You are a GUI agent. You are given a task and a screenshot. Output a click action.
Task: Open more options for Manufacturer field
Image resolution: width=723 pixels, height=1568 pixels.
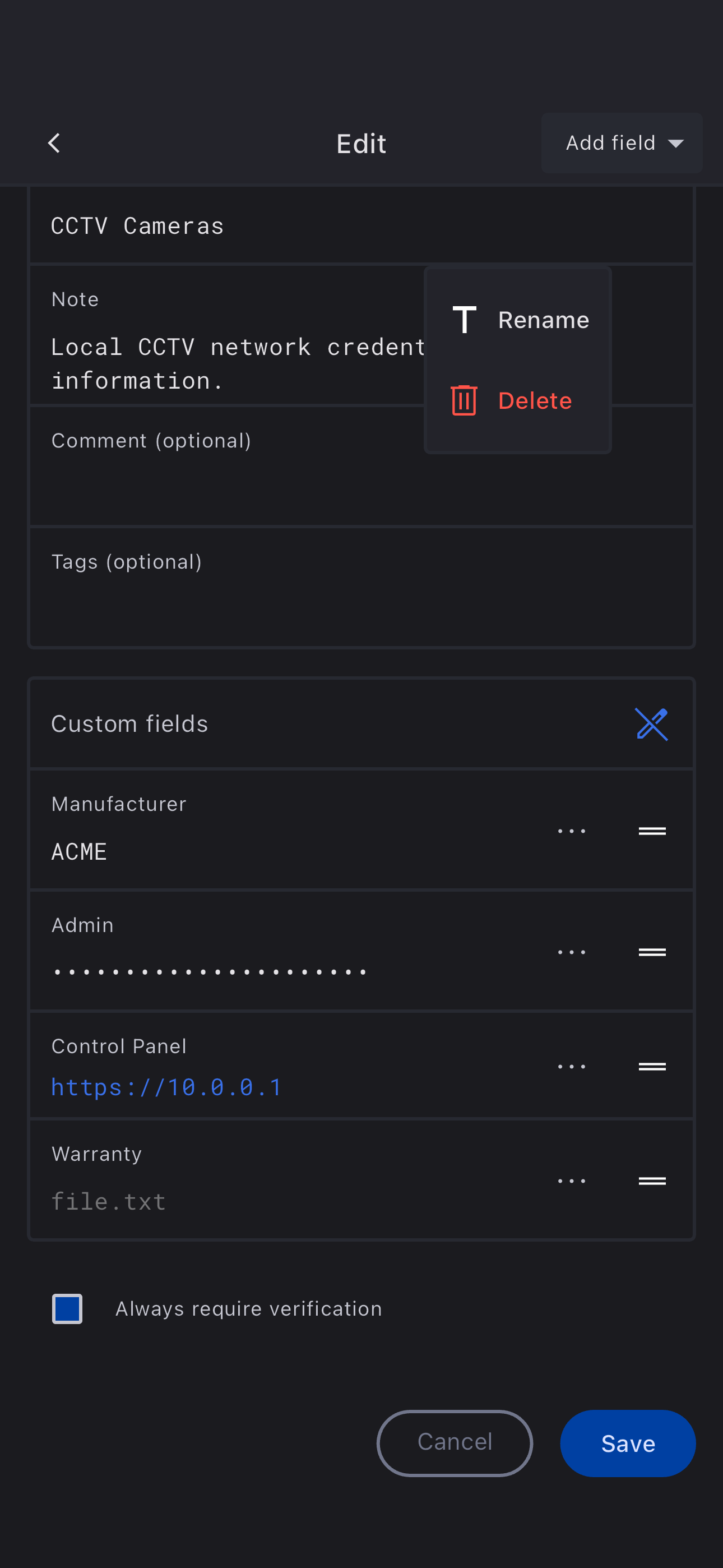click(x=572, y=831)
